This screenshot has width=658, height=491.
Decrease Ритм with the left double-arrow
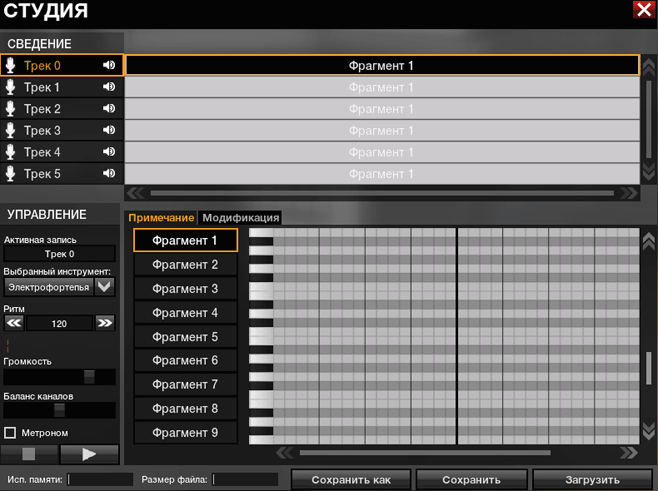(x=14, y=323)
